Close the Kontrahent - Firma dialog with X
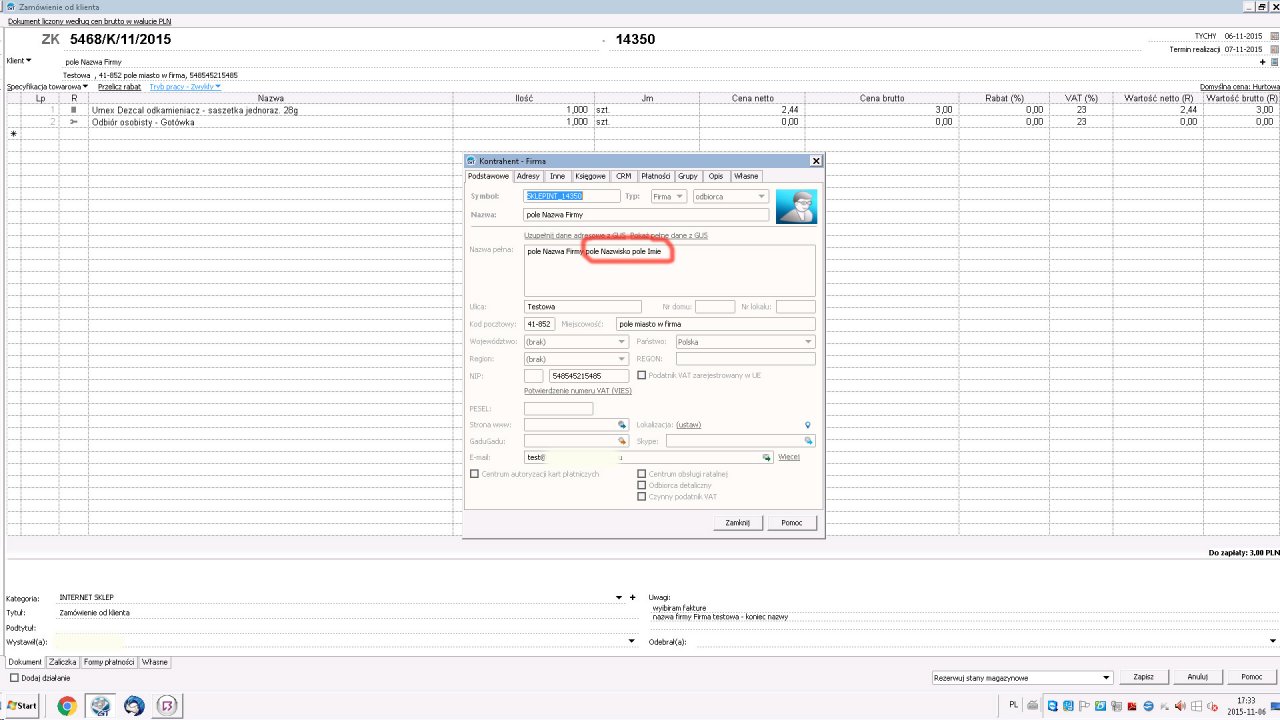The image size is (1280, 720). [816, 160]
